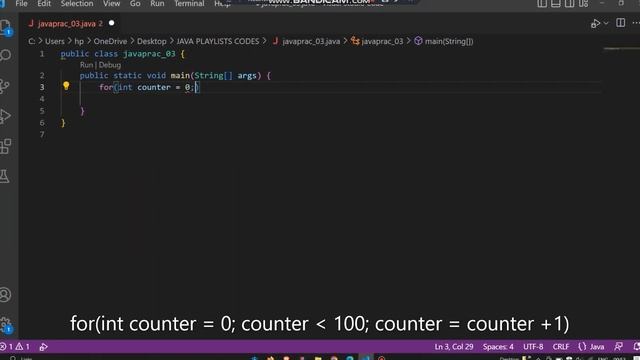
Task: Open the Explorer view in activity bar
Action: (6, 27)
